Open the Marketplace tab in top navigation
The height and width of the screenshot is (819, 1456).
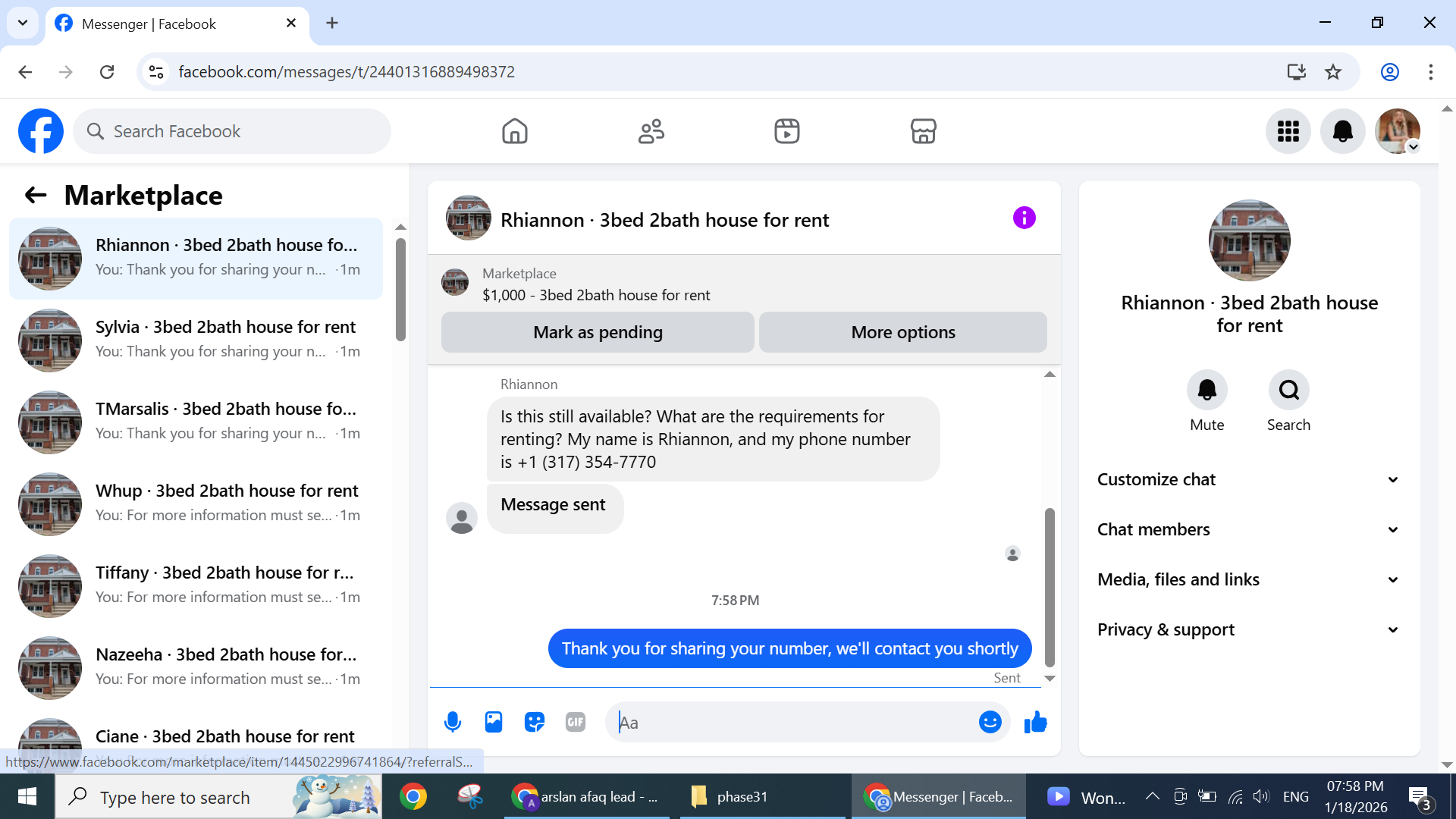923,131
